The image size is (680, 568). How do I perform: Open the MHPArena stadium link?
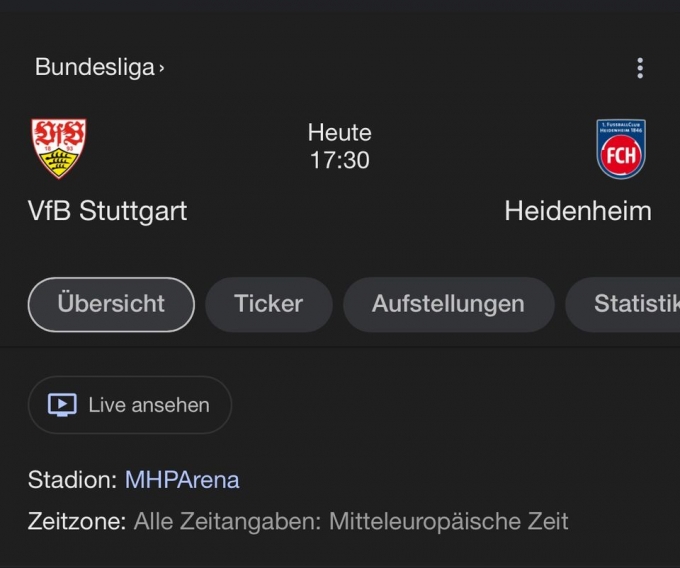pos(182,480)
